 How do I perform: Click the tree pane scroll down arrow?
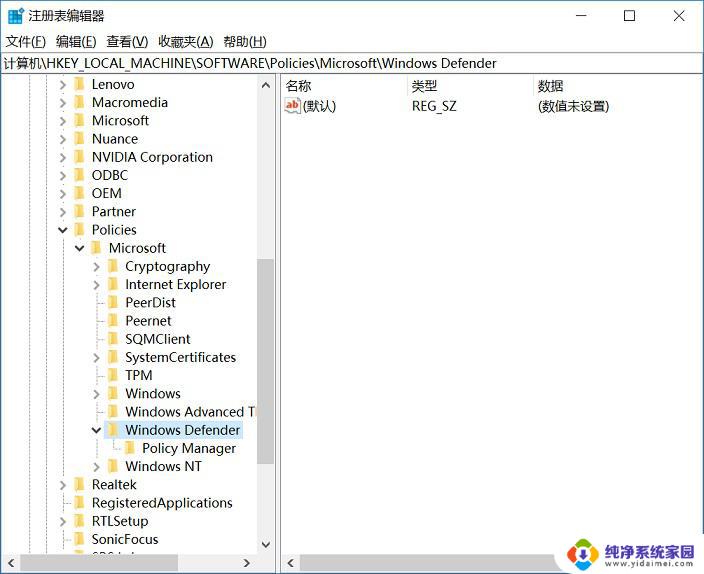266,544
